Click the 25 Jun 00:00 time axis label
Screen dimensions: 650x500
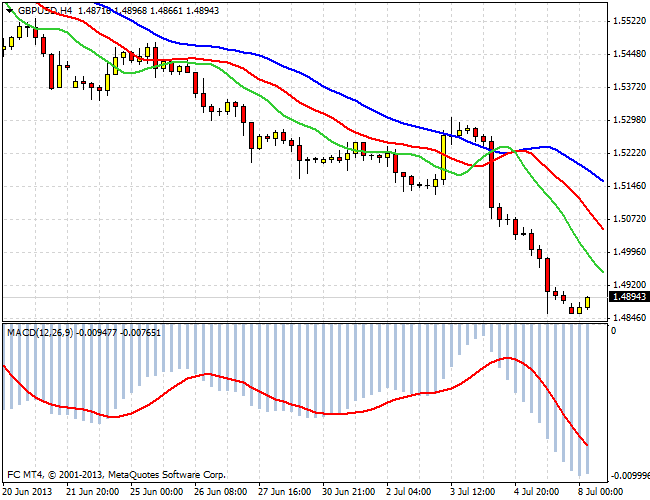tap(156, 492)
